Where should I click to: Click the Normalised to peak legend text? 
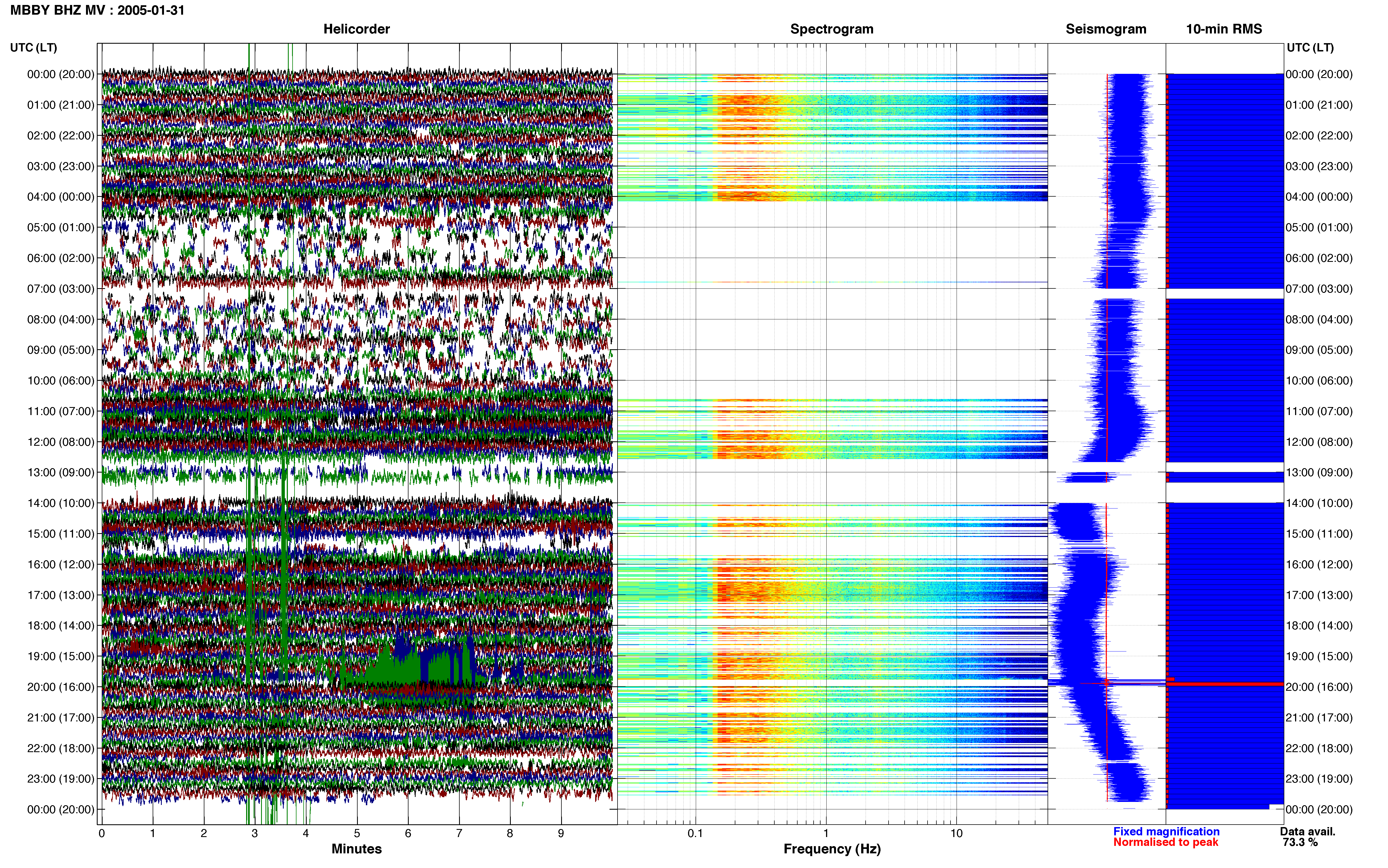pyautogui.click(x=1166, y=842)
